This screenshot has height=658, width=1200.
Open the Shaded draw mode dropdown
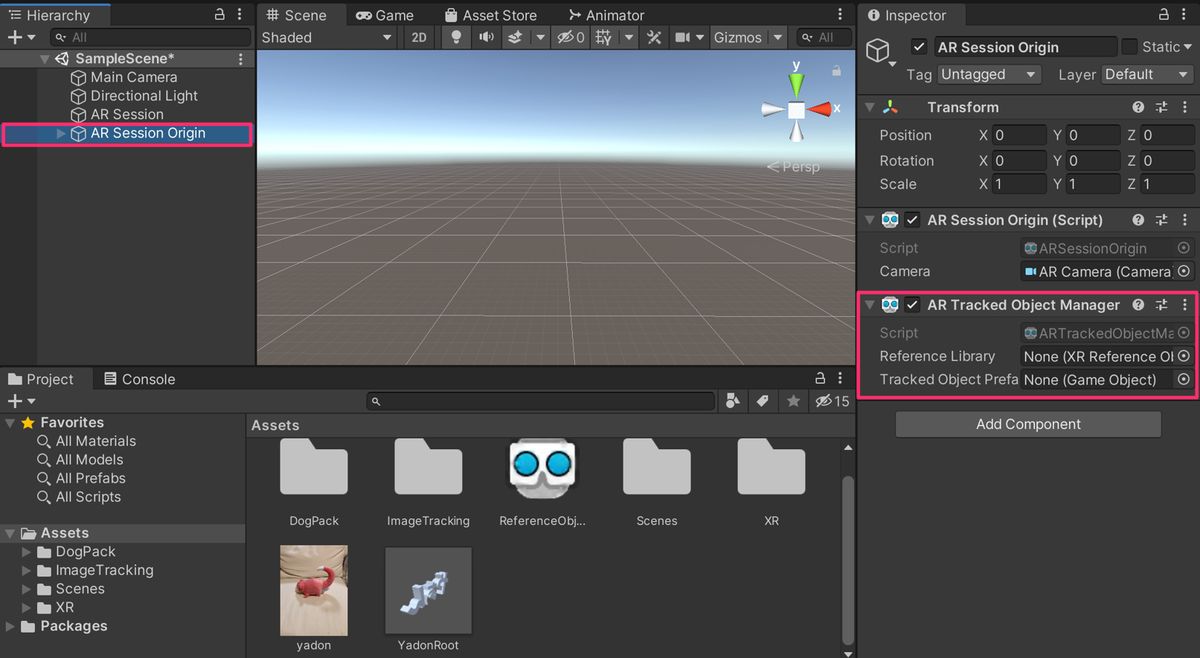(x=327, y=37)
